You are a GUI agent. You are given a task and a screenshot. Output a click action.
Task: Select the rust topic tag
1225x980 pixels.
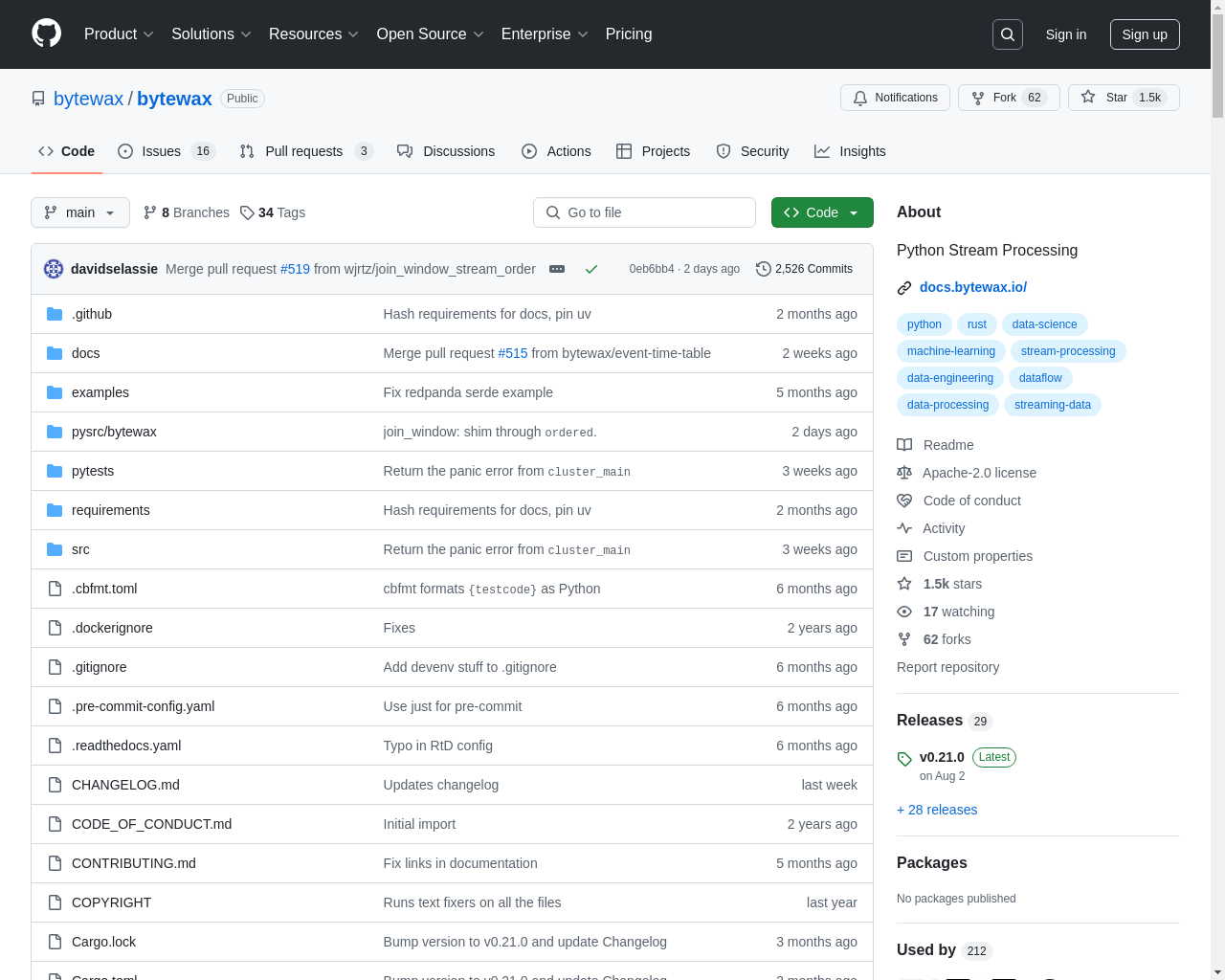[977, 324]
